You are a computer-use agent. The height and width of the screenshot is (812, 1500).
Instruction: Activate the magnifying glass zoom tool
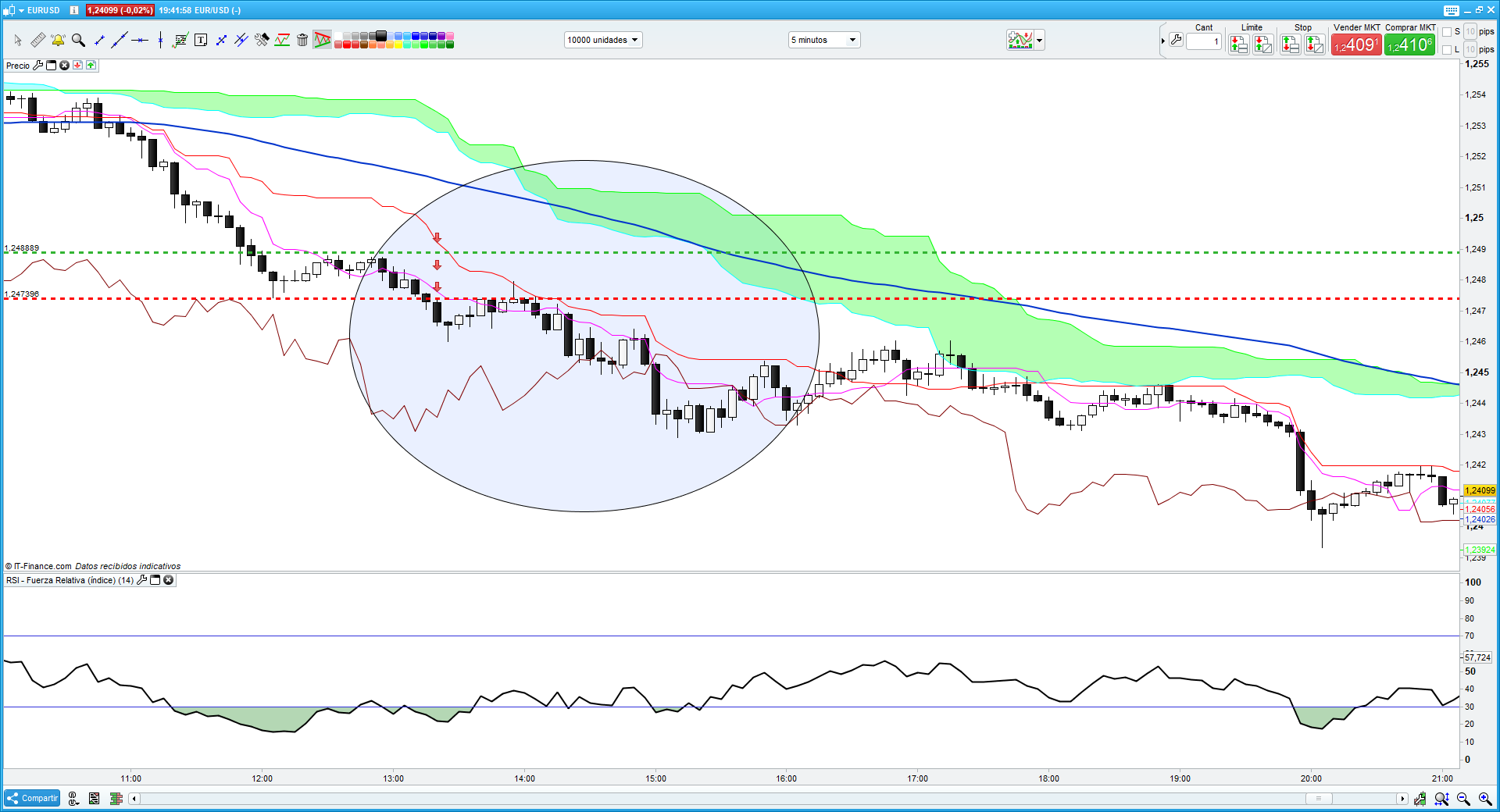[78, 40]
